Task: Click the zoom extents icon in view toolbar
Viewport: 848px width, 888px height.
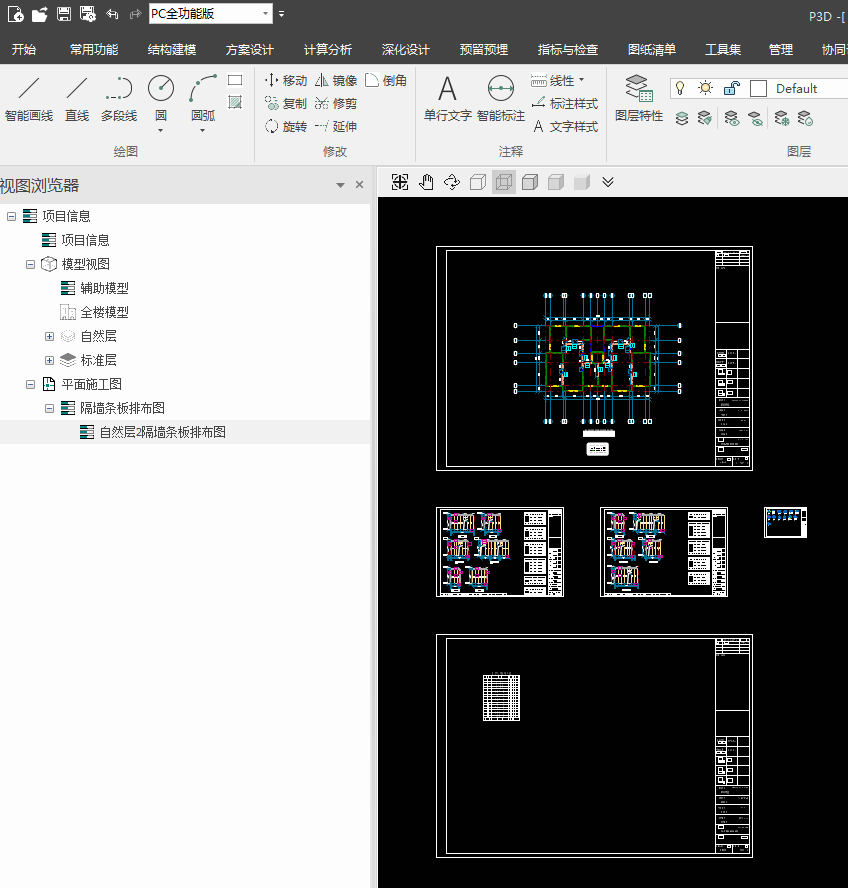Action: (400, 182)
